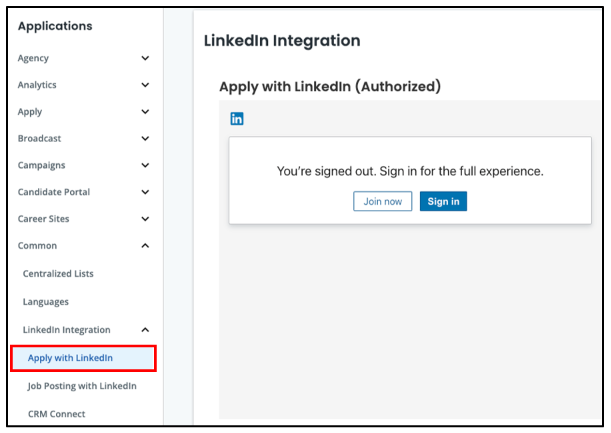Click the Join now button
The image size is (611, 433).
pos(383,201)
